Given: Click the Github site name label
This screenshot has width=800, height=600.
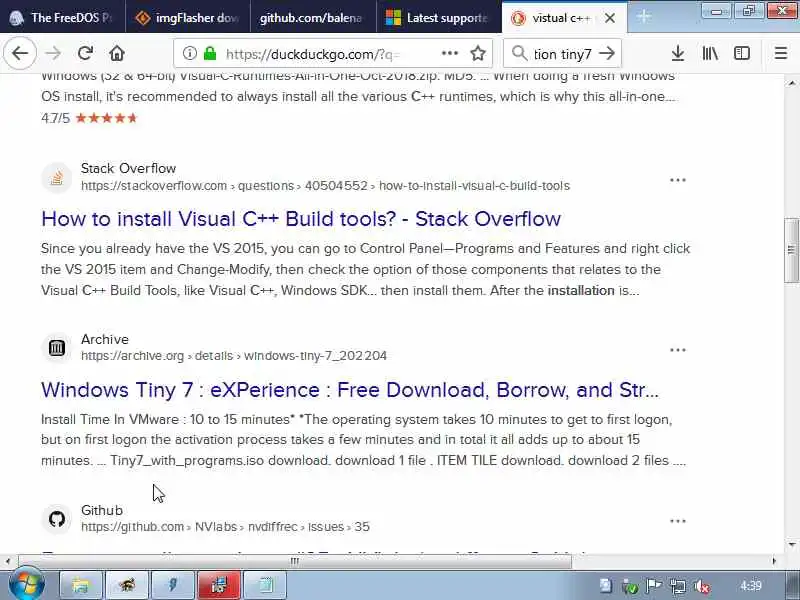Looking at the screenshot, I should click(x=102, y=510).
